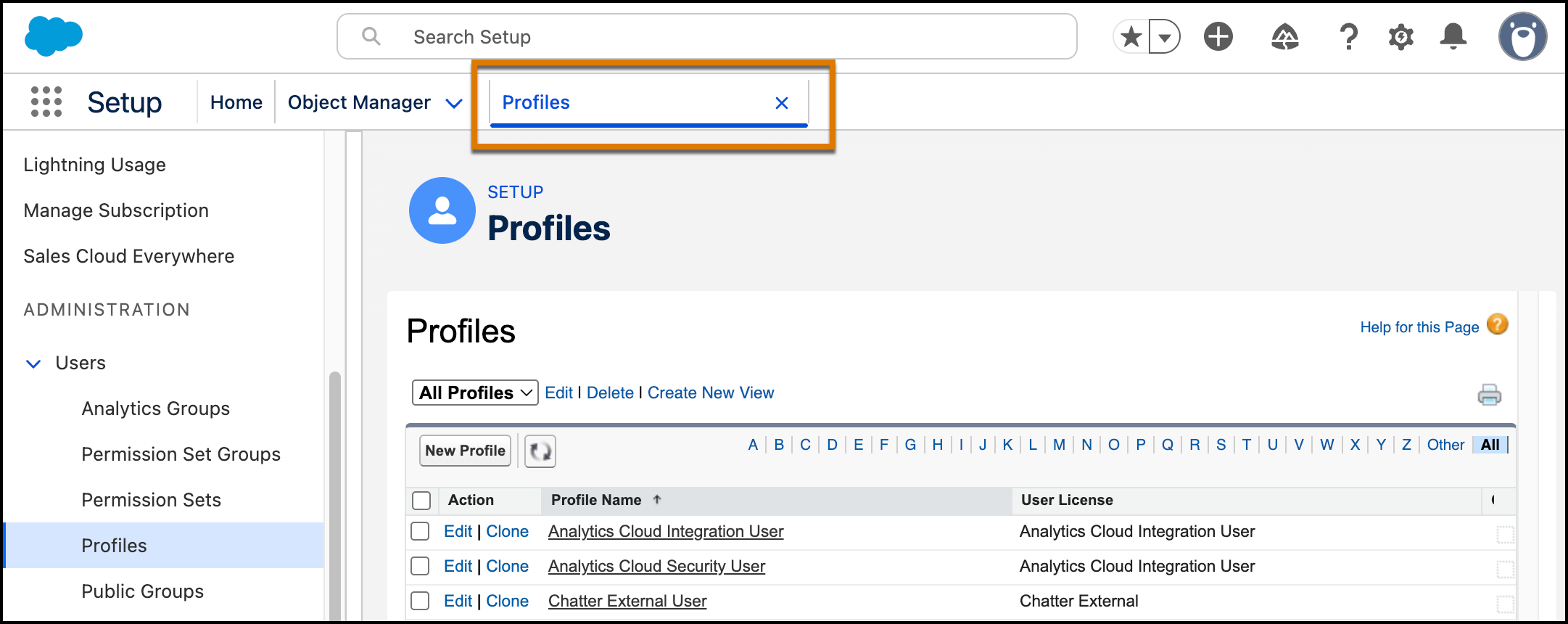Click the New Profile button
Screen dimensions: 1568x624
point(465,451)
